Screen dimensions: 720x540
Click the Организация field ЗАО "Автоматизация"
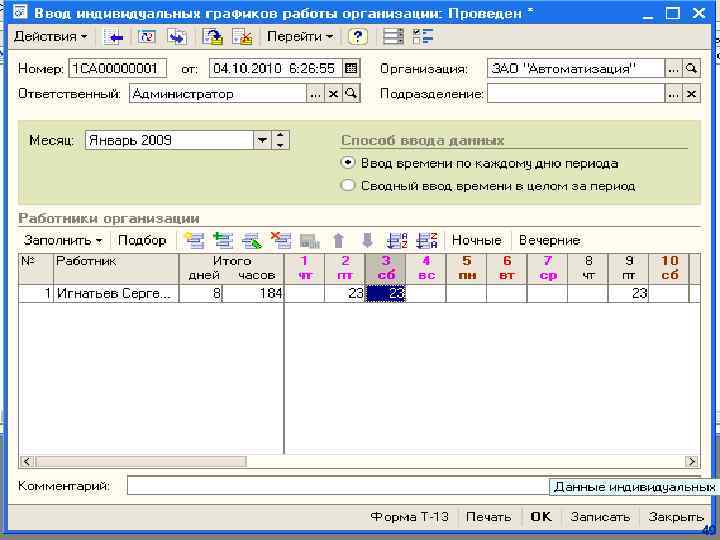click(576, 68)
